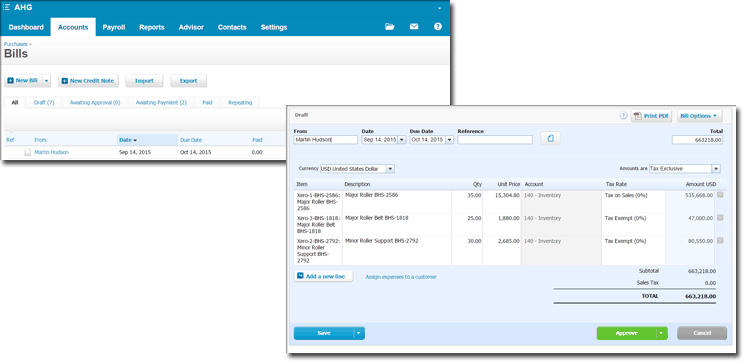Remove the Major Roller Belt BHS-1818 line
747x363 pixels.
click(x=720, y=218)
